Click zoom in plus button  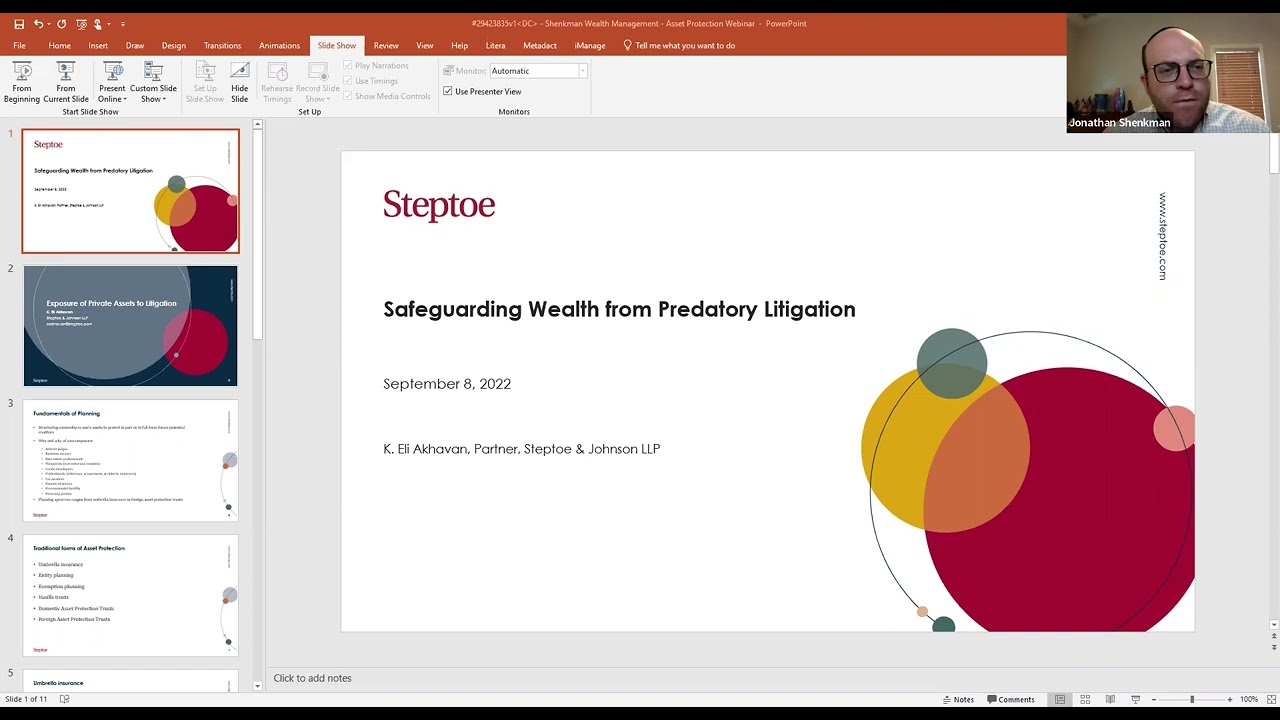[x=1230, y=699]
